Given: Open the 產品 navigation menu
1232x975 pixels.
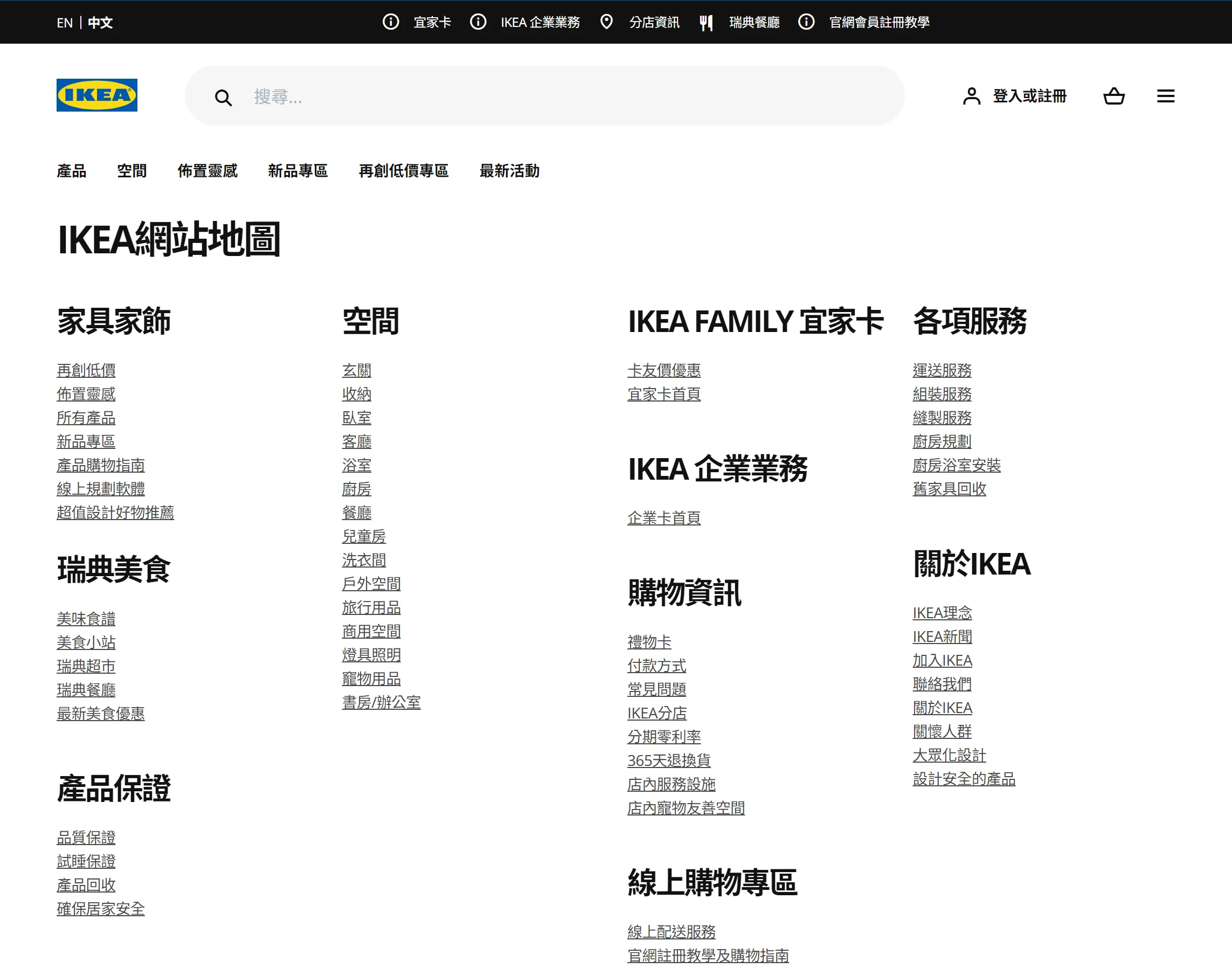Looking at the screenshot, I should click(x=71, y=171).
